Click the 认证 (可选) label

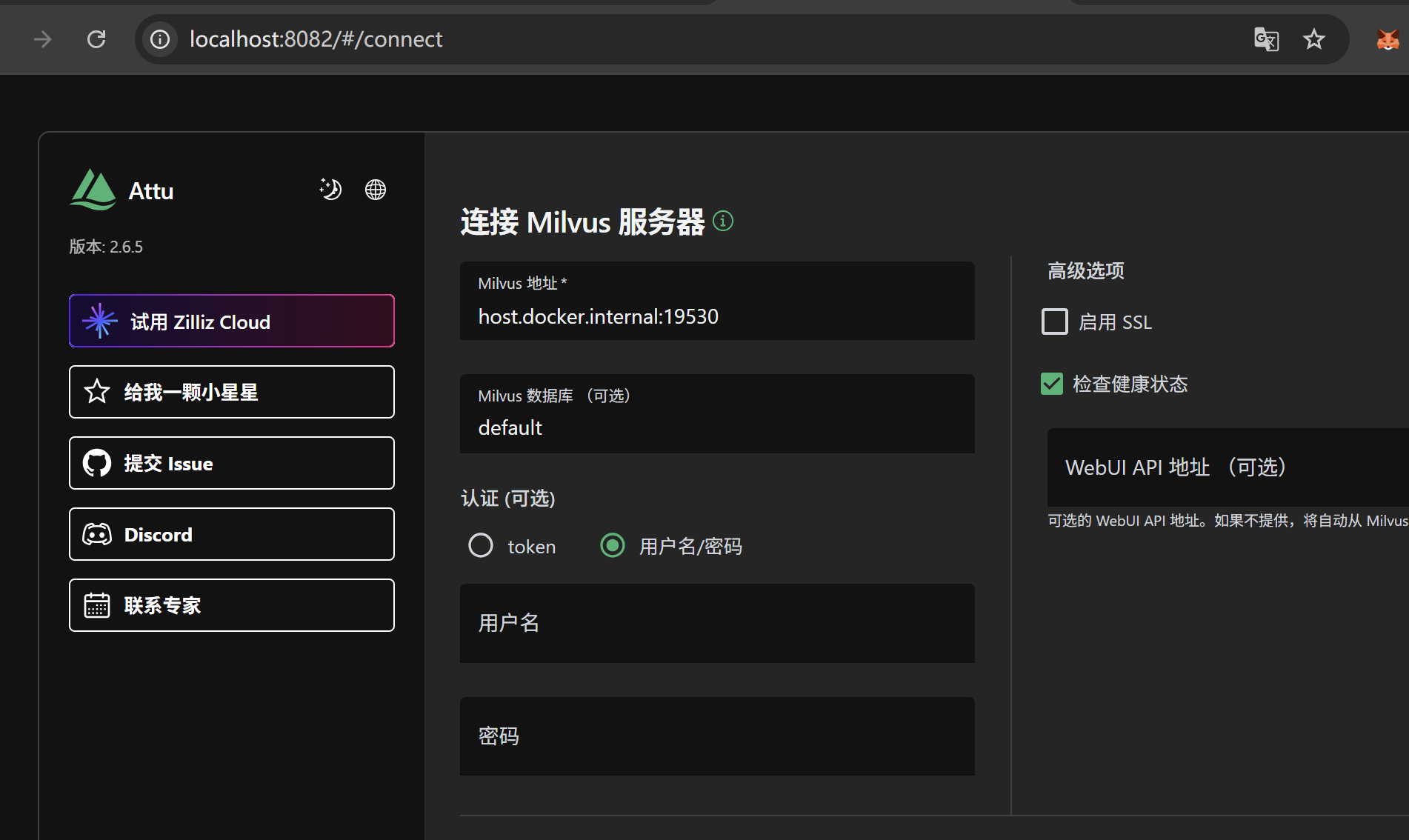(x=508, y=499)
